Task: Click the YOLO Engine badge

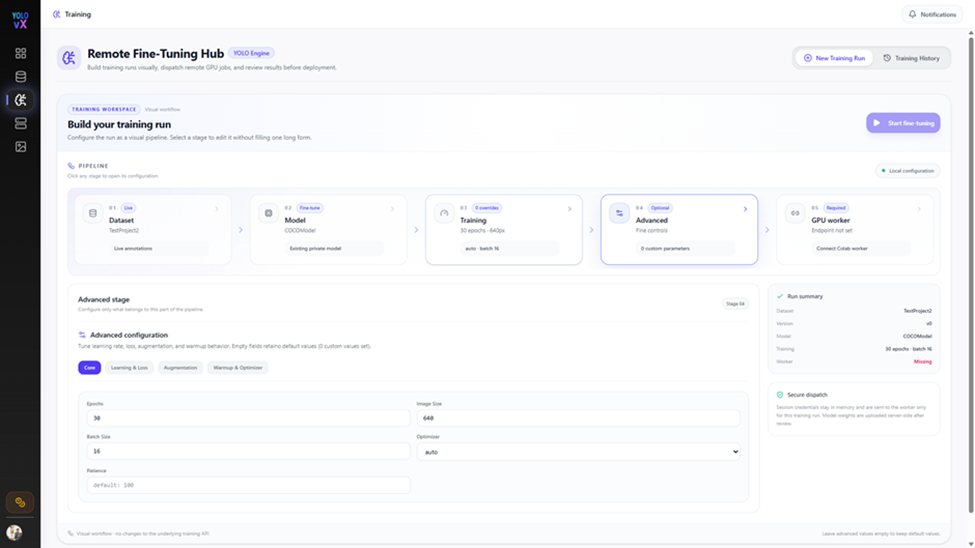Action: [251, 53]
